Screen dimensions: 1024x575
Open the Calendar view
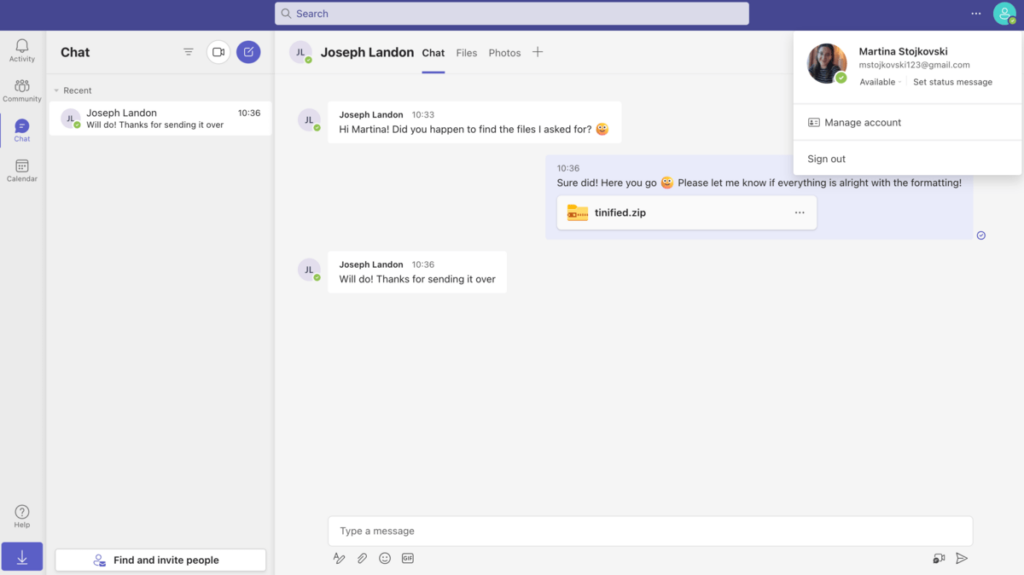(22, 170)
